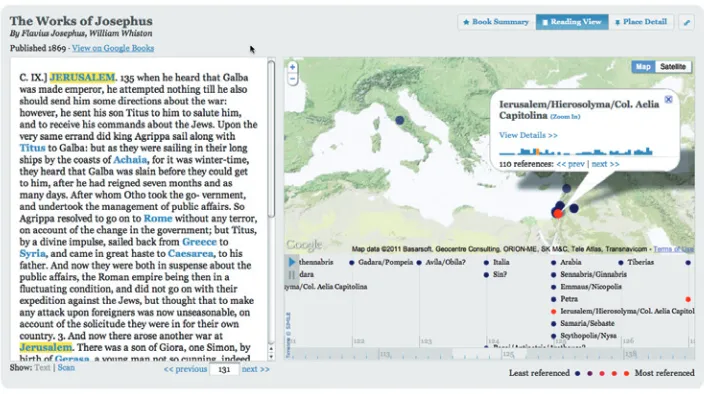Click Zoom In link in popup
Image resolution: width=704 pixels, height=394 pixels.
[x=565, y=117]
